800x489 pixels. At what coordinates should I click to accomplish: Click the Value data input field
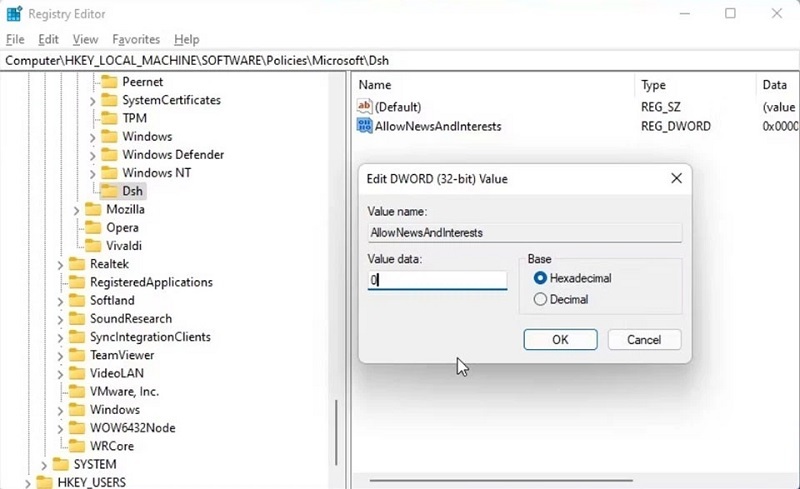point(437,281)
